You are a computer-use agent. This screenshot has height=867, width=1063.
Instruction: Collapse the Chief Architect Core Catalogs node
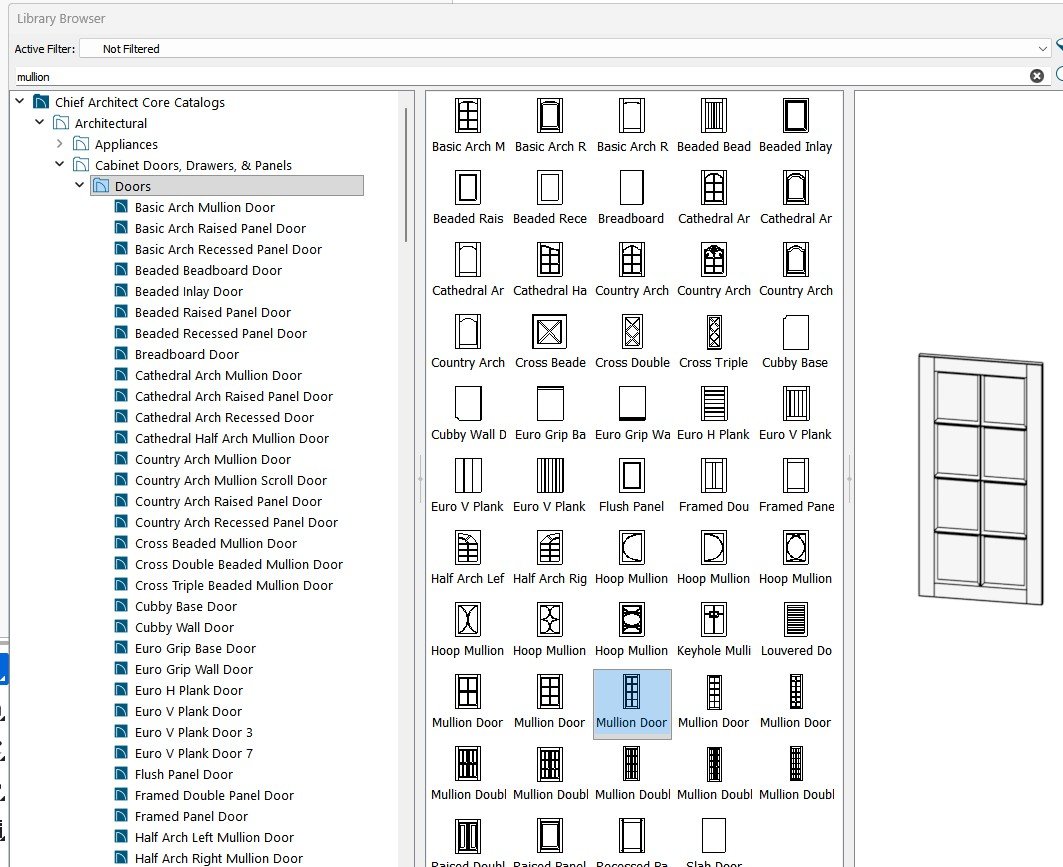pyautogui.click(x=21, y=102)
